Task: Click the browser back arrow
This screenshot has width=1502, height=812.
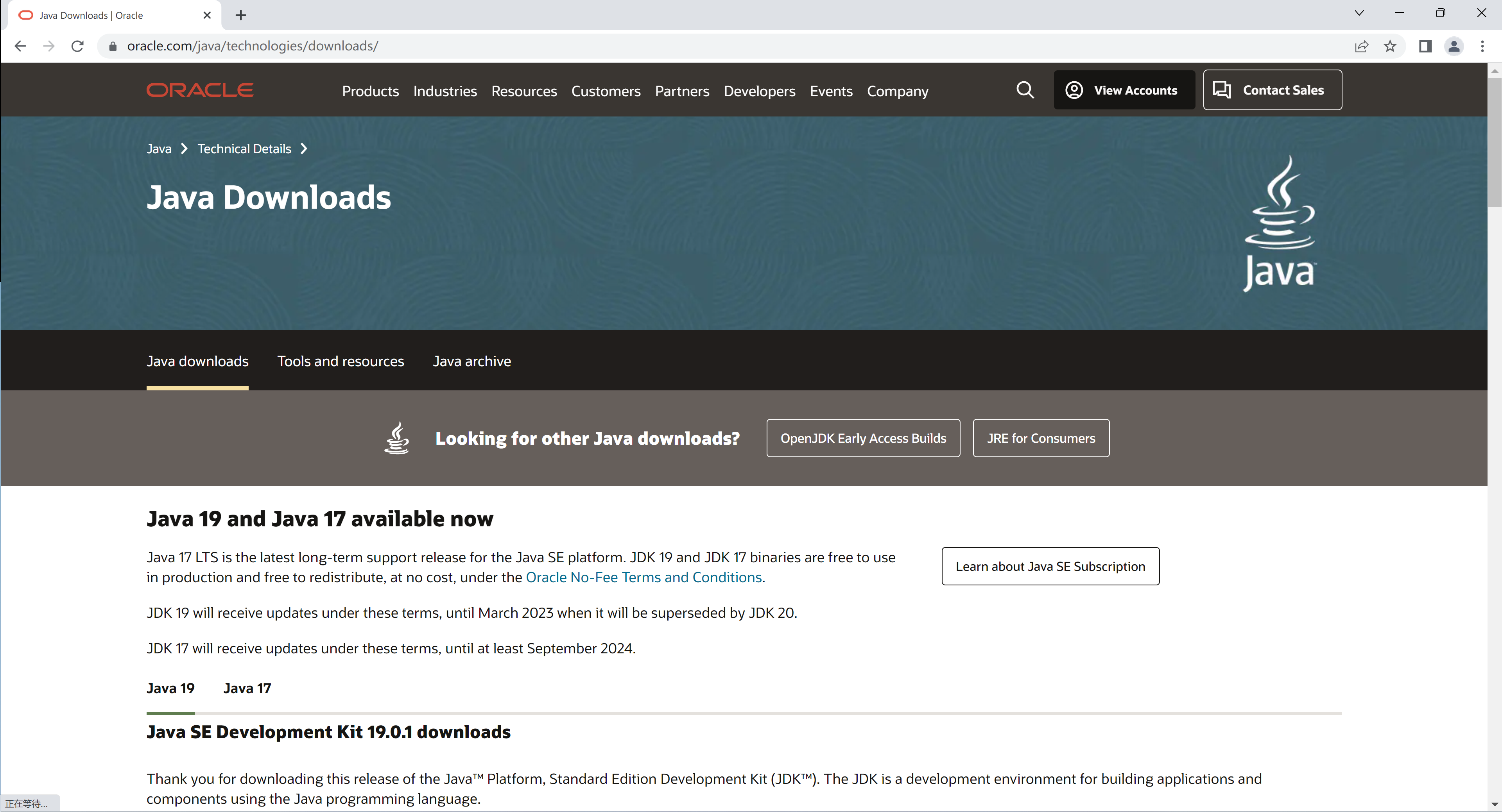Action: point(20,46)
